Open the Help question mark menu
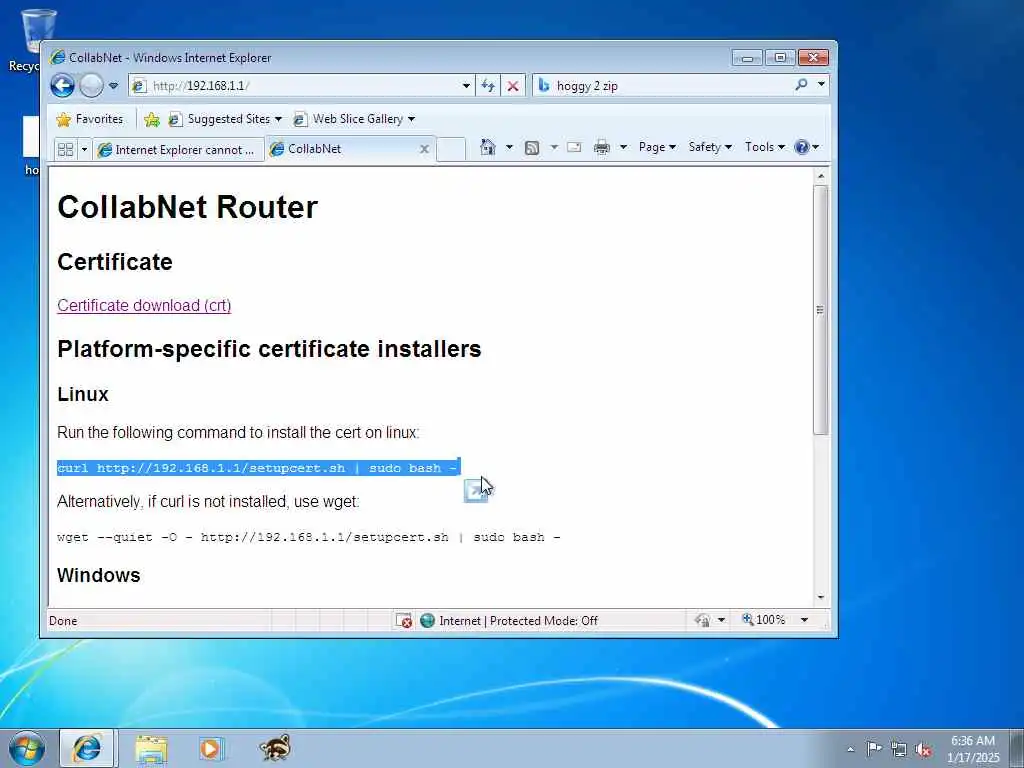 click(x=807, y=147)
